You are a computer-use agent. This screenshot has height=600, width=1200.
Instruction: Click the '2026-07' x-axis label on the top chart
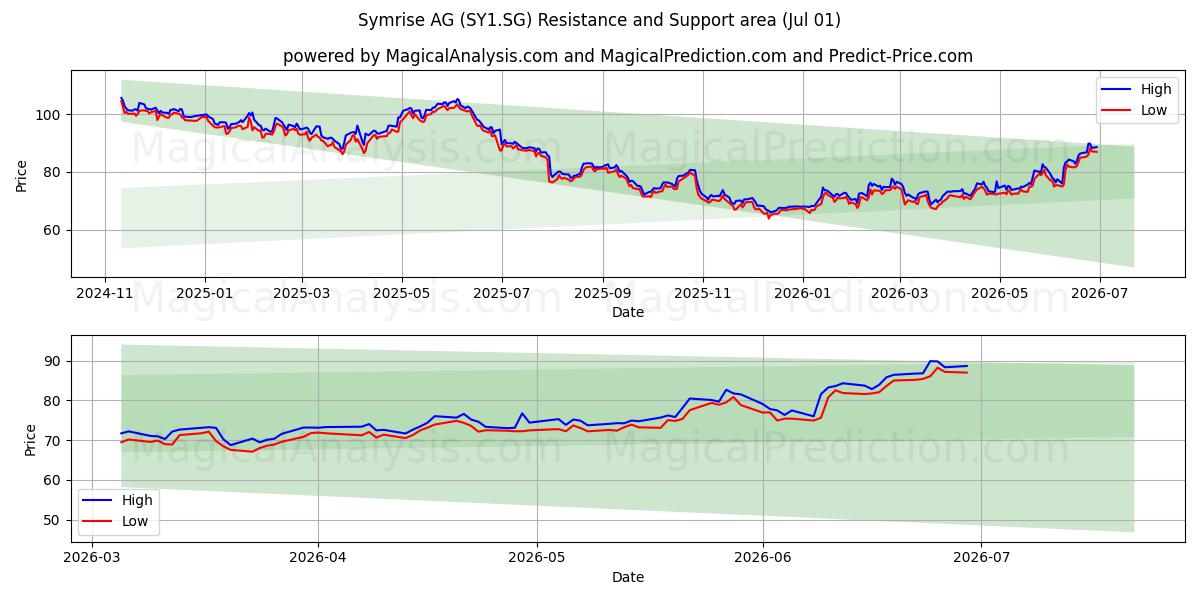click(x=1100, y=295)
